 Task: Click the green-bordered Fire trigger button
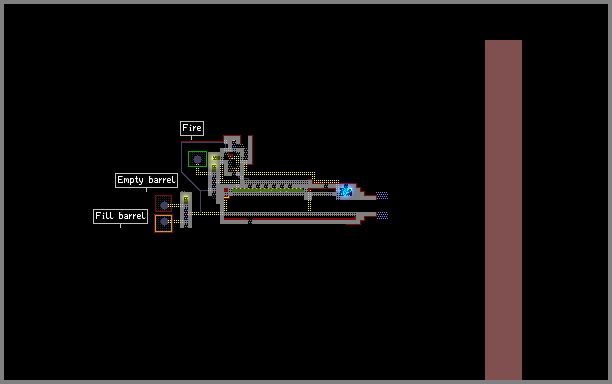[x=197, y=159]
